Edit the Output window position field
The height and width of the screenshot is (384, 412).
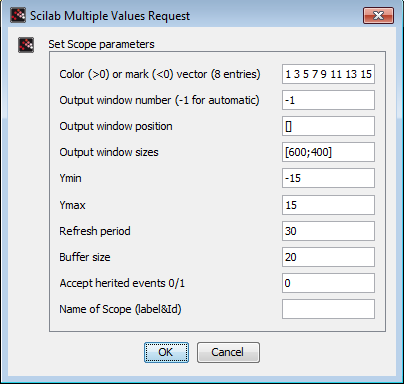pos(328,126)
